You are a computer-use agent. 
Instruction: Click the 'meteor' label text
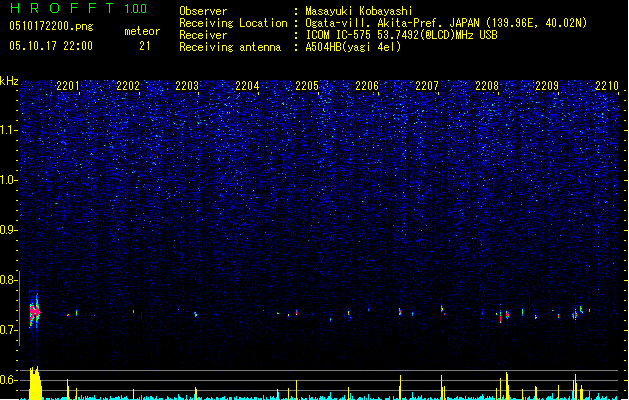142,31
